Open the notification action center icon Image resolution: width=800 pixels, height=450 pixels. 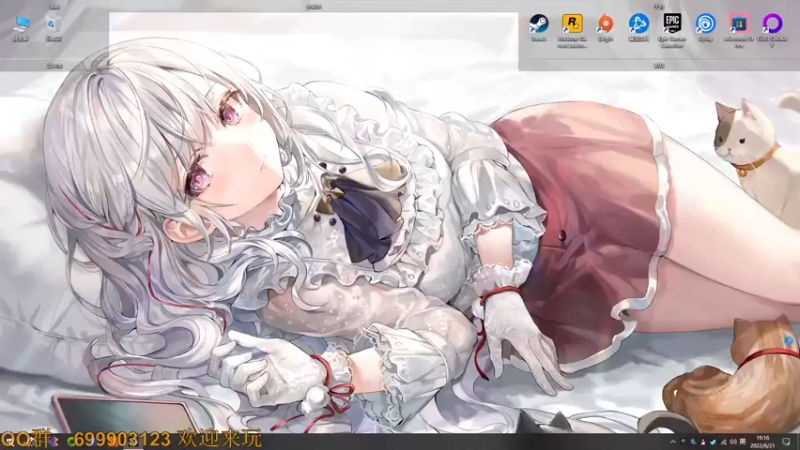click(786, 442)
